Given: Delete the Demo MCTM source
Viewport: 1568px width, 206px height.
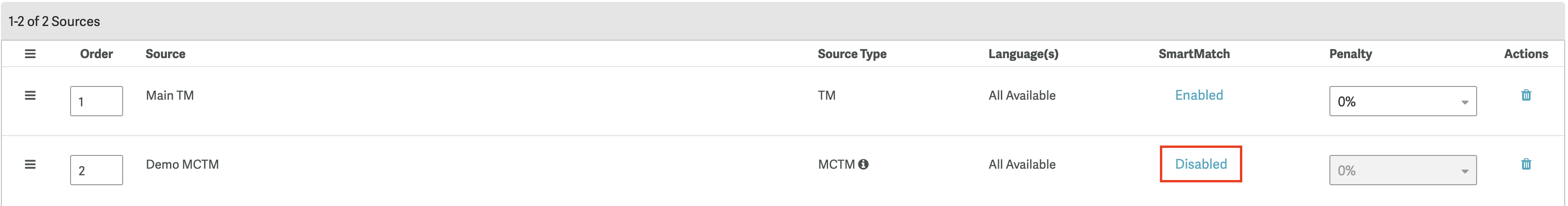Looking at the screenshot, I should tap(1525, 164).
